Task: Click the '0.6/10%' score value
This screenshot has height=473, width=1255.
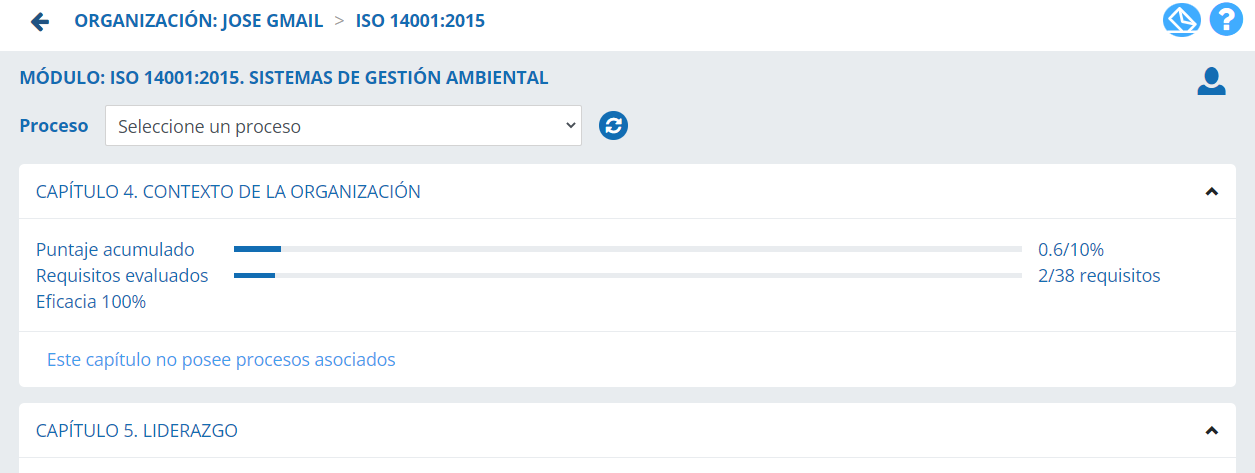Action: tap(1070, 249)
